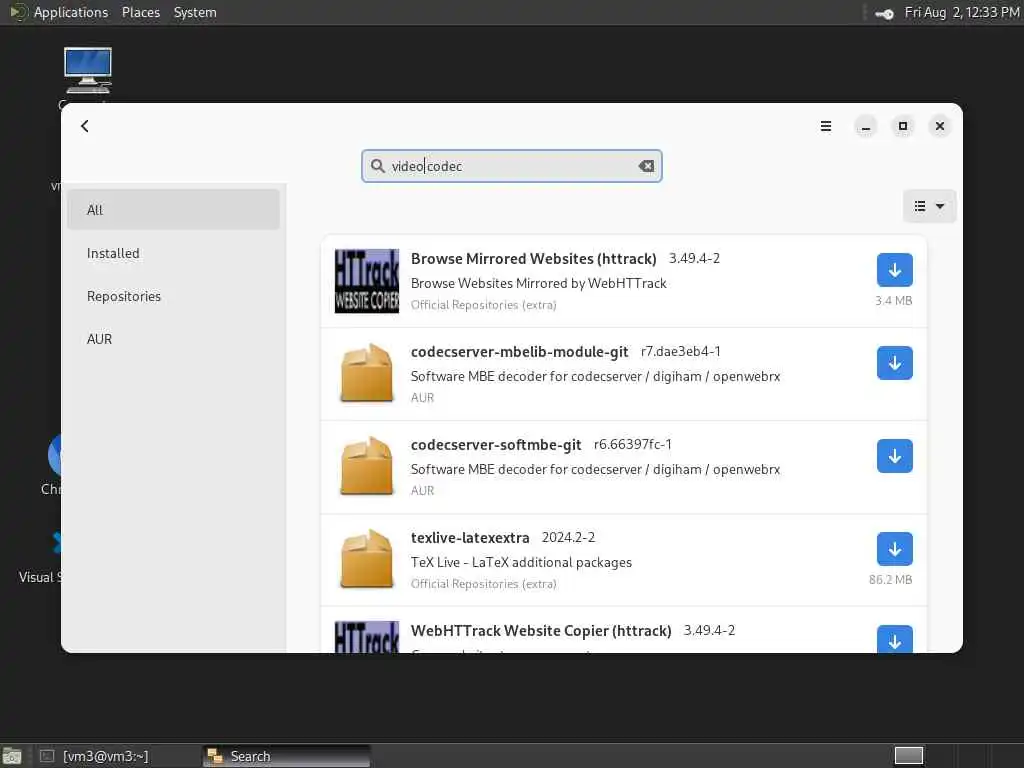Install Browse Mirrored Websites (httrack)
Image resolution: width=1024 pixels, height=768 pixels.
(894, 270)
